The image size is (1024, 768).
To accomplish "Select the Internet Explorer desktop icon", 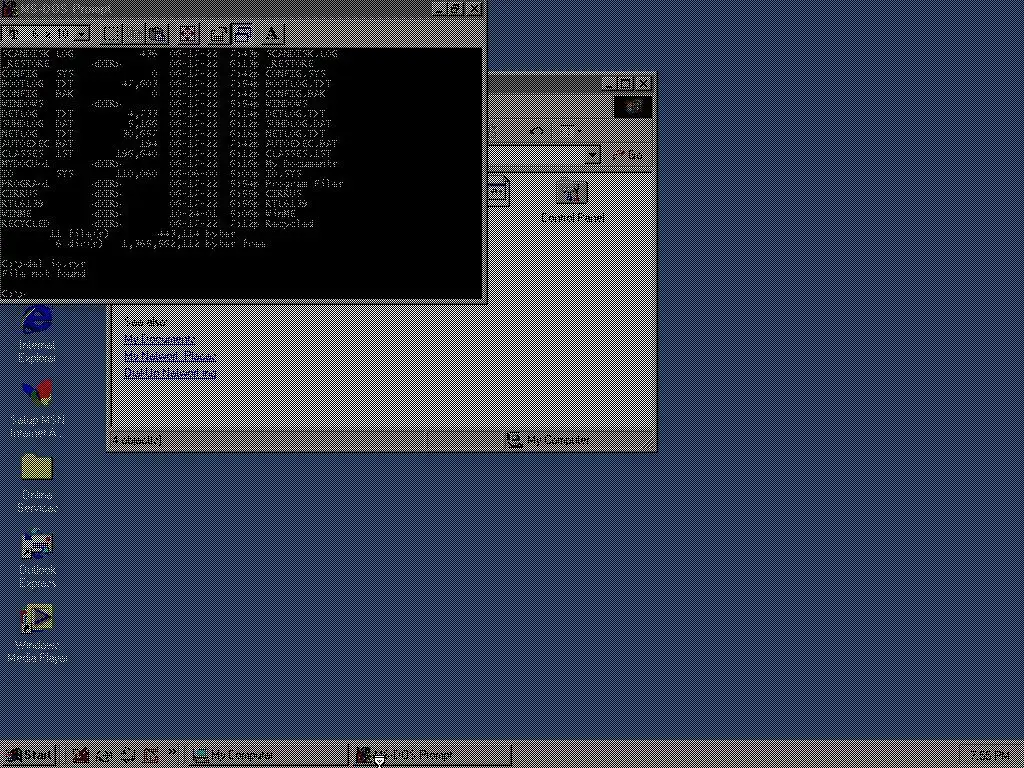I will coord(37,334).
